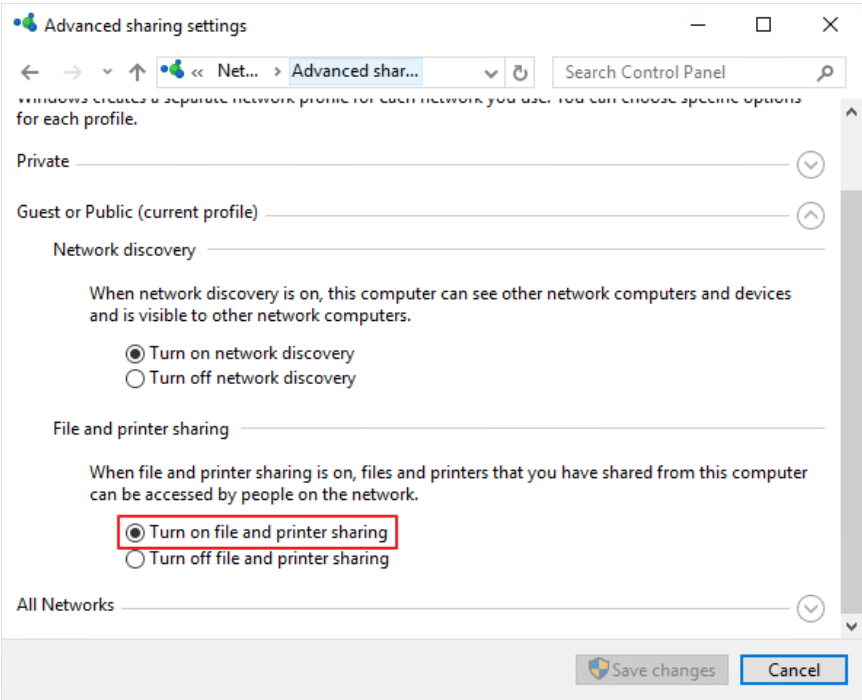Collapse the Guest or Public profile section
This screenshot has height=700, width=862.
(x=811, y=214)
